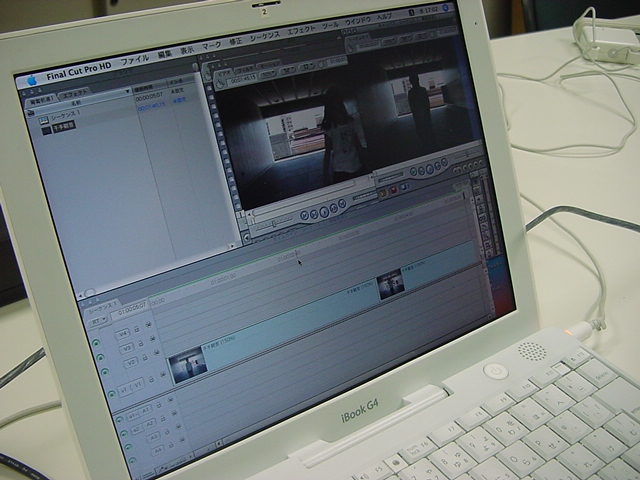This screenshot has width=640, height=480.
Task: Click red Overwrite edit button in Canvas
Action: pyautogui.click(x=393, y=191)
